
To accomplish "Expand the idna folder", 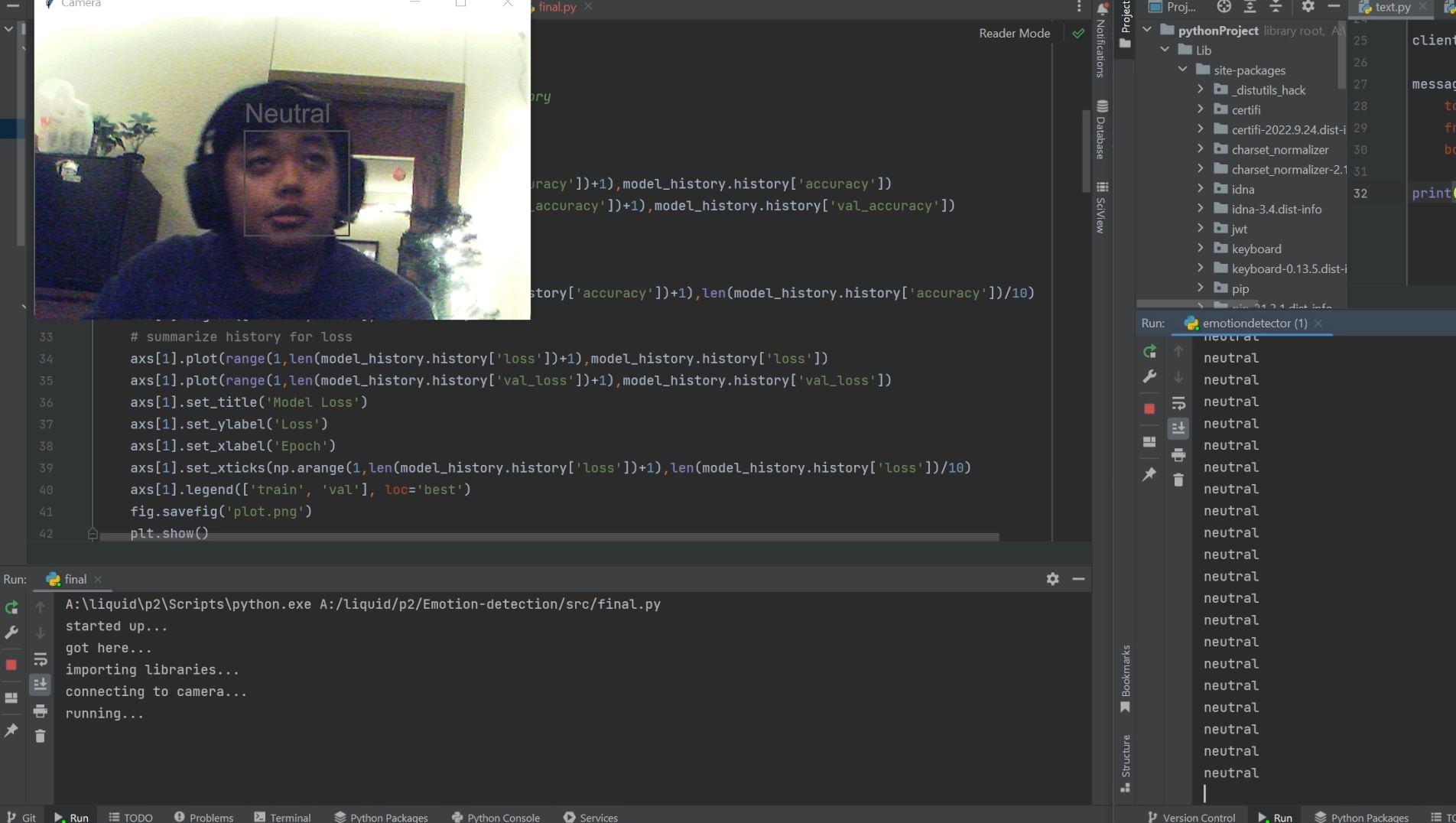I will click(x=1201, y=189).
